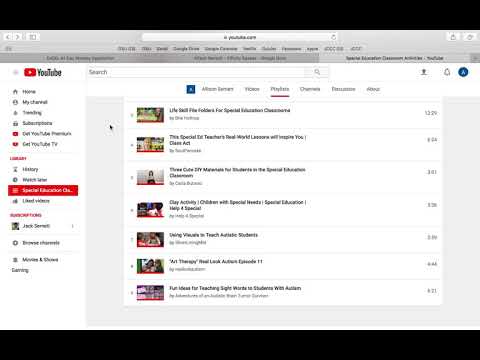Screen dimensions: 480x360
Task: Go forward with Safari forward arrow
Action: (x=18, y=37)
